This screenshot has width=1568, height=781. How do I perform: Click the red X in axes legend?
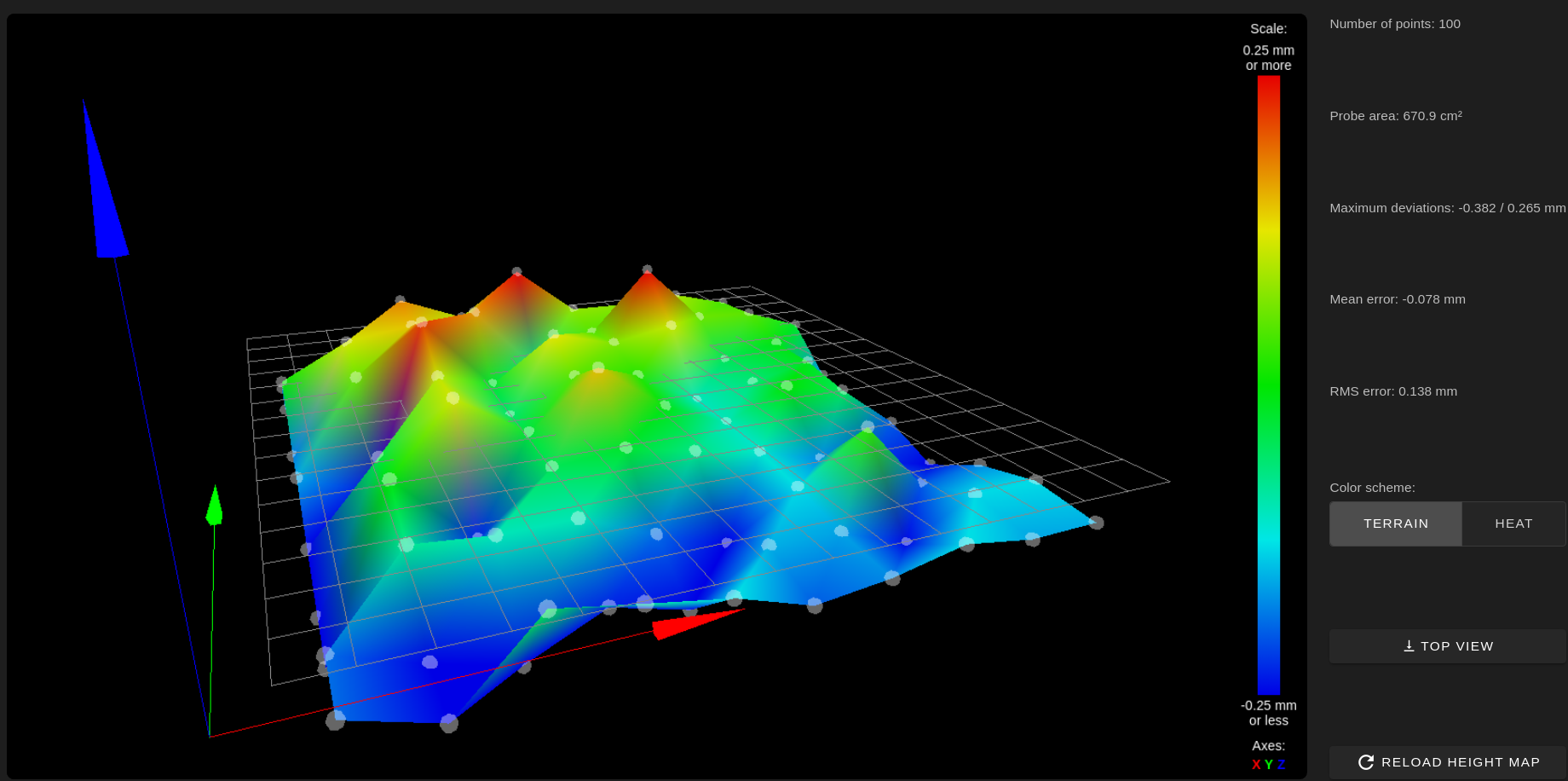pyautogui.click(x=1256, y=765)
